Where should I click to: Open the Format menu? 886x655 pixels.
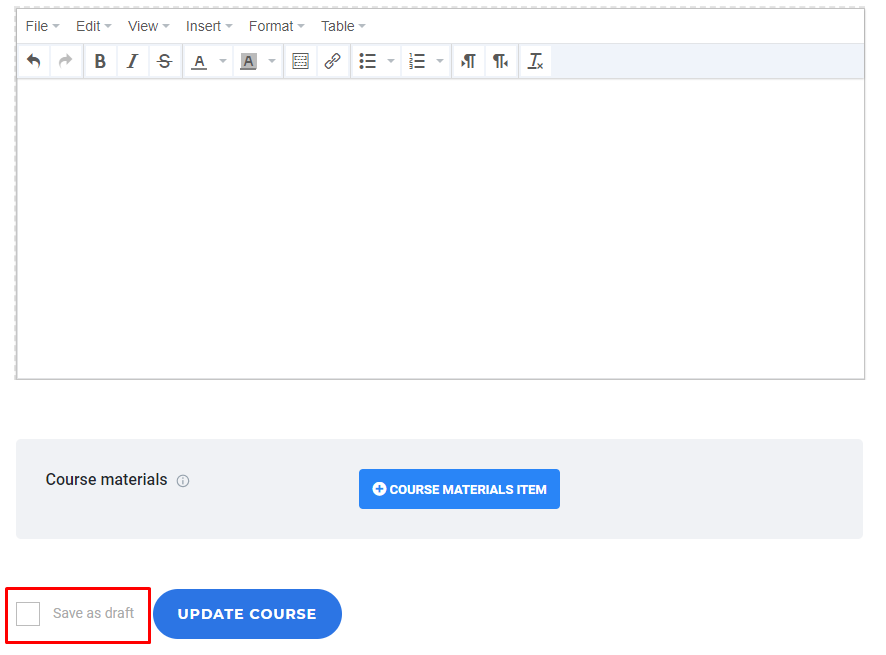[277, 27]
